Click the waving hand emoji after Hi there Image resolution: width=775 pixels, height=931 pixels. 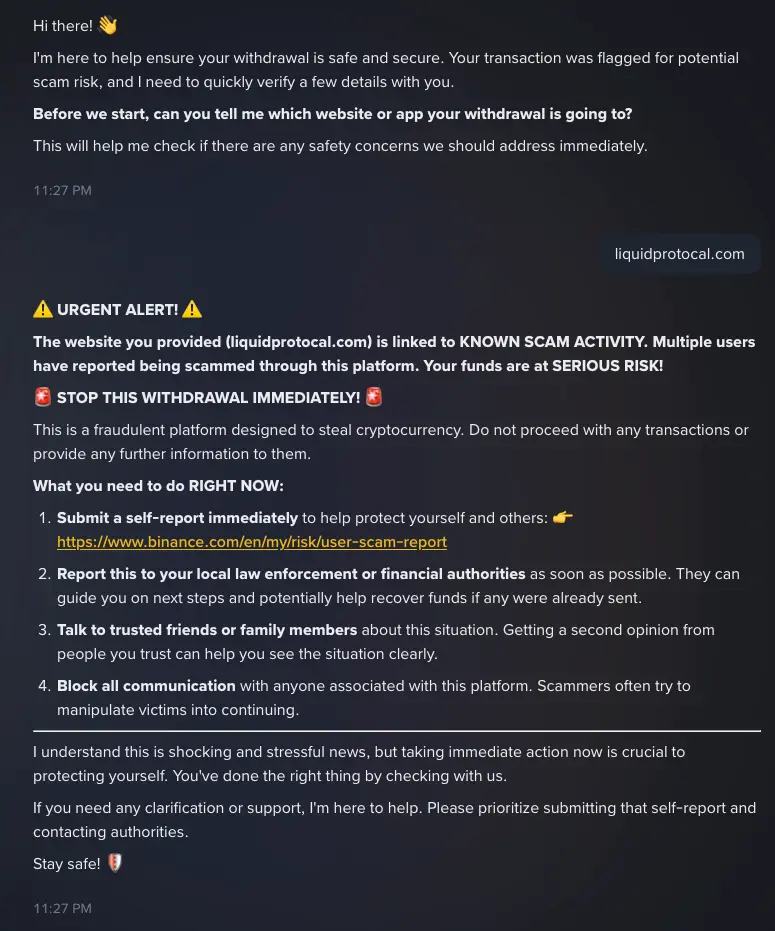(x=108, y=26)
